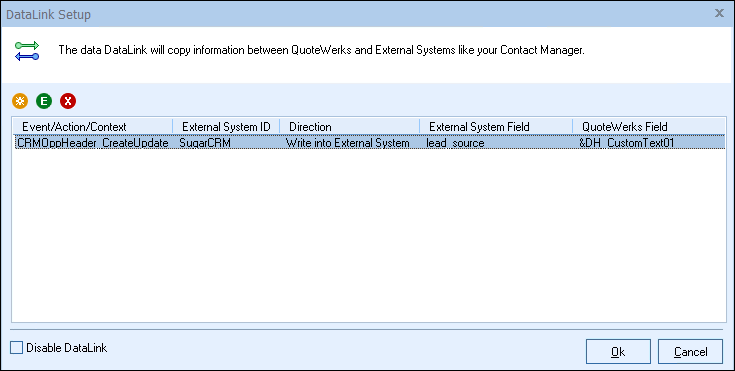
Task: Close the DataLink Setup window
Action: [x=719, y=14]
